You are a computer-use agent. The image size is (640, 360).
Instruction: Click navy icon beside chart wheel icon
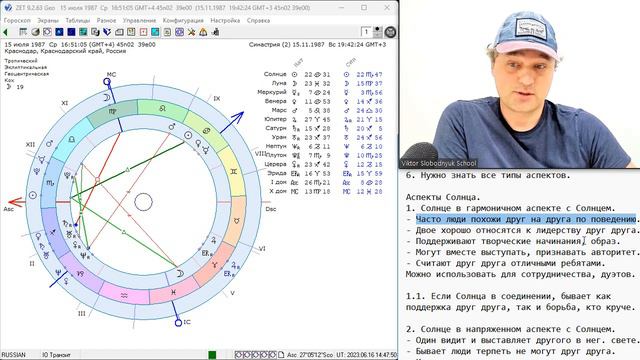[x=60, y=32]
